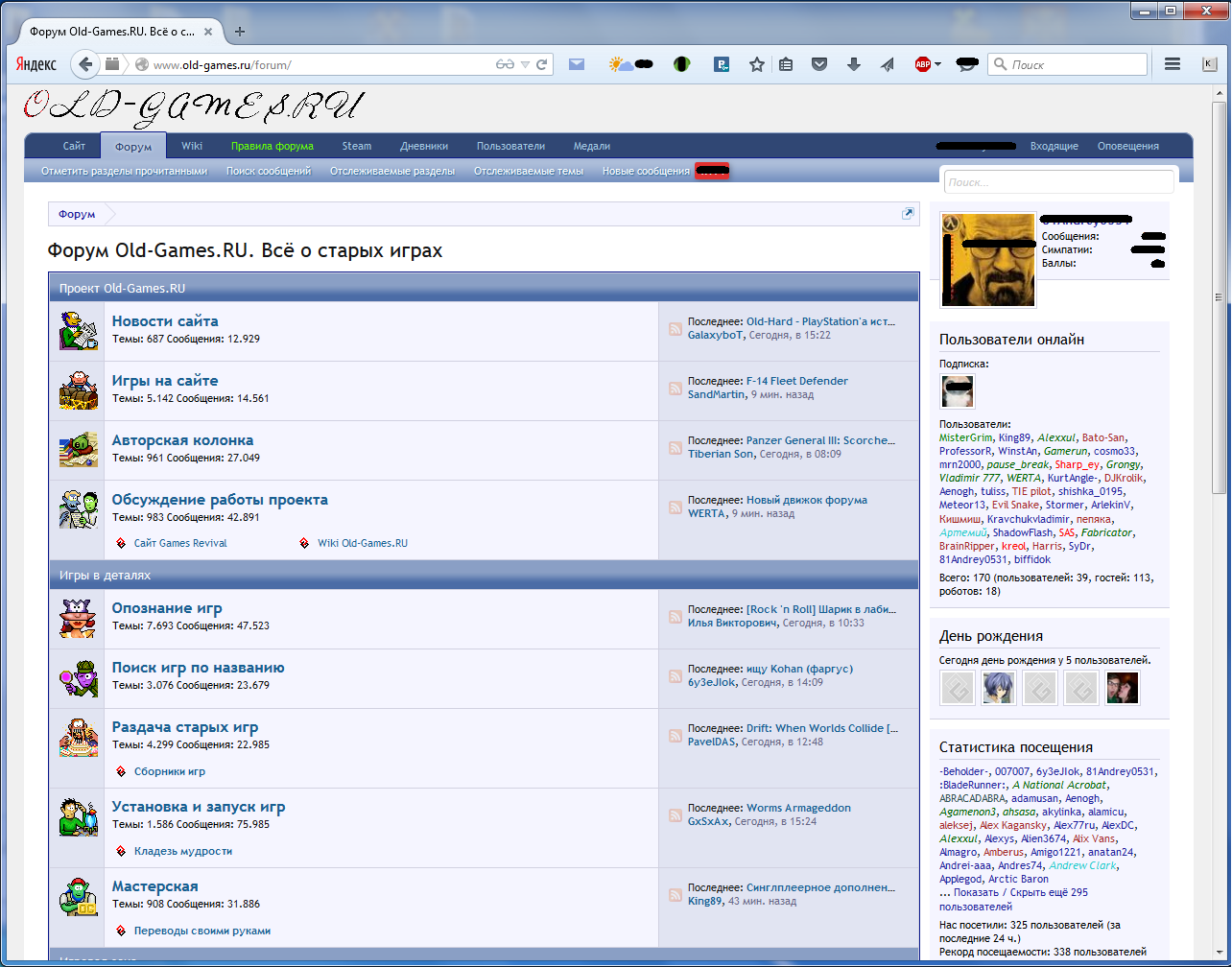Open the downloads arrow icon
1232x967 pixels.
[853, 64]
